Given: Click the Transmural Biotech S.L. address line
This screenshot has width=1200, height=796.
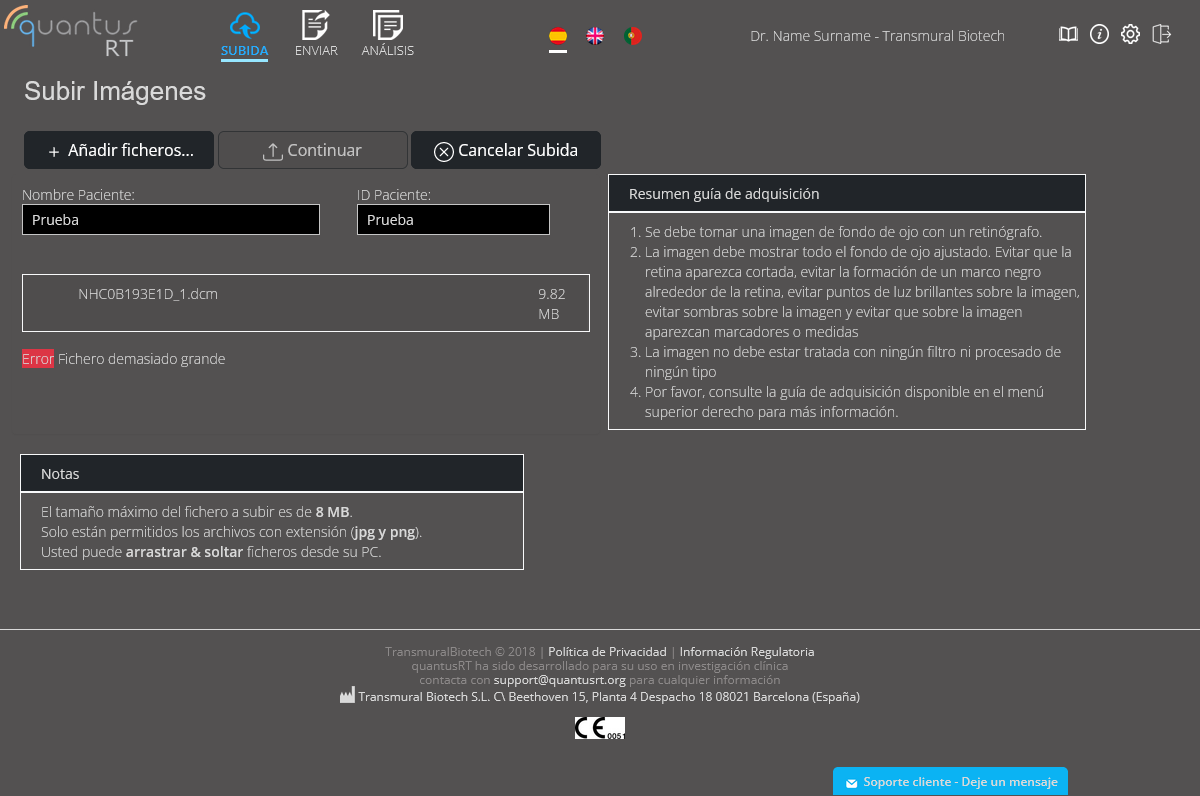Looking at the screenshot, I should 609,696.
